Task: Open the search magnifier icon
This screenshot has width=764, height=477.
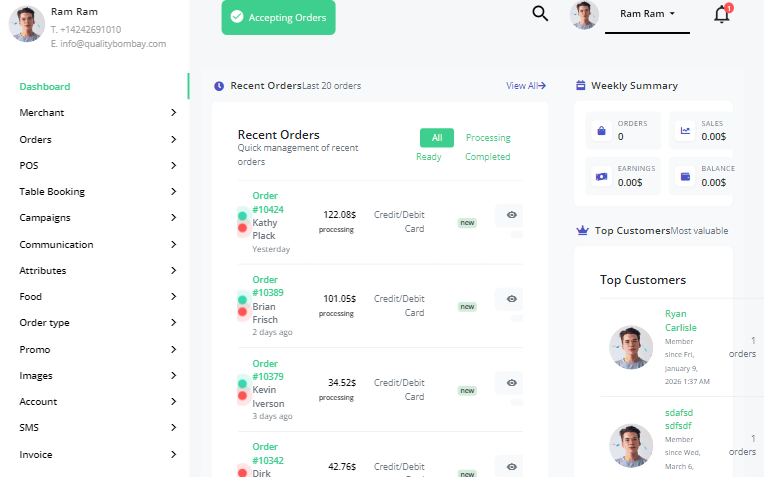Action: pos(540,13)
